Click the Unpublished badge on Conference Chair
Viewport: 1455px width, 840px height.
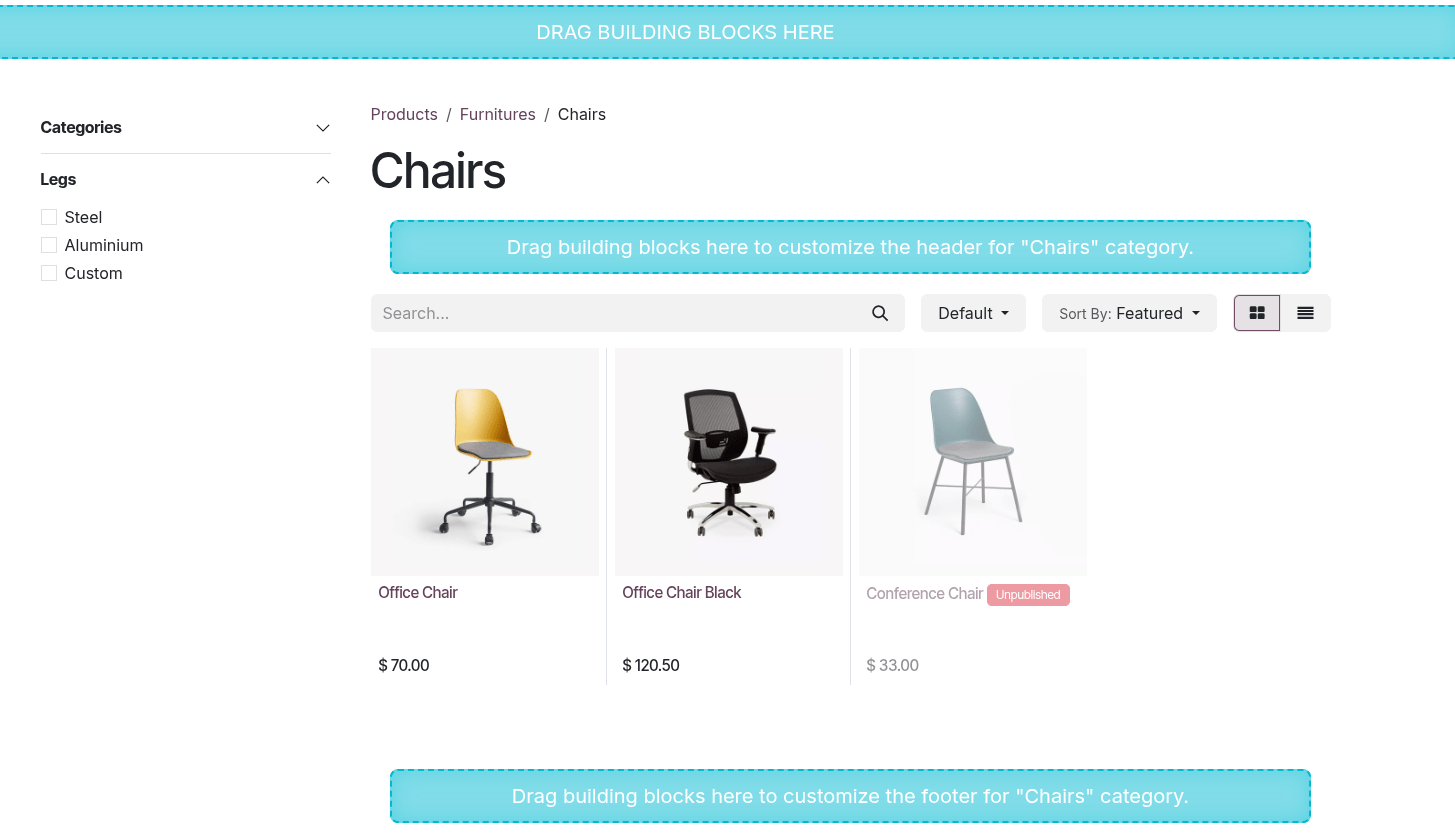click(1028, 595)
